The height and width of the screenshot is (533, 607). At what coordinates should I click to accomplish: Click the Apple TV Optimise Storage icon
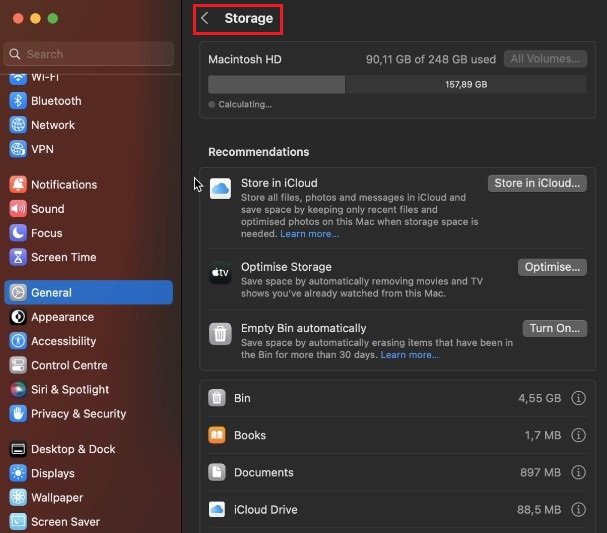pos(220,272)
